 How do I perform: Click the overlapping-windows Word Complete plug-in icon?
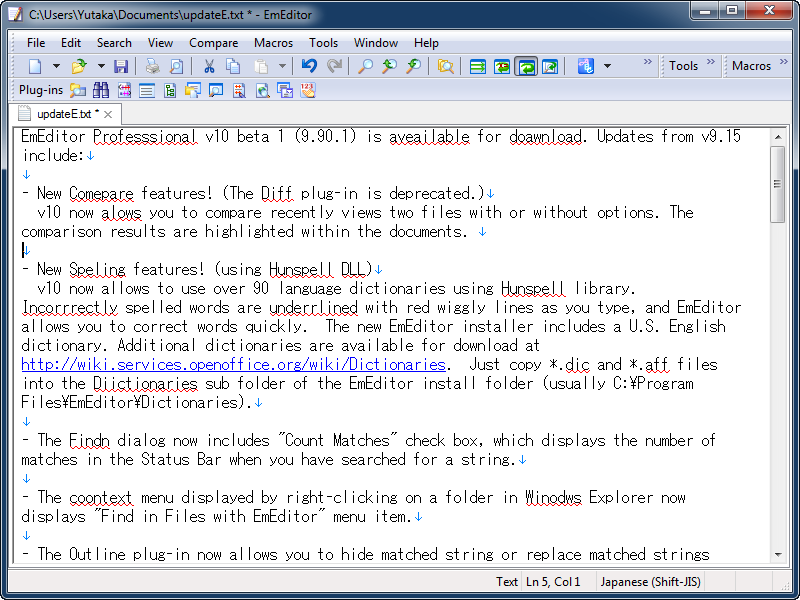click(285, 90)
